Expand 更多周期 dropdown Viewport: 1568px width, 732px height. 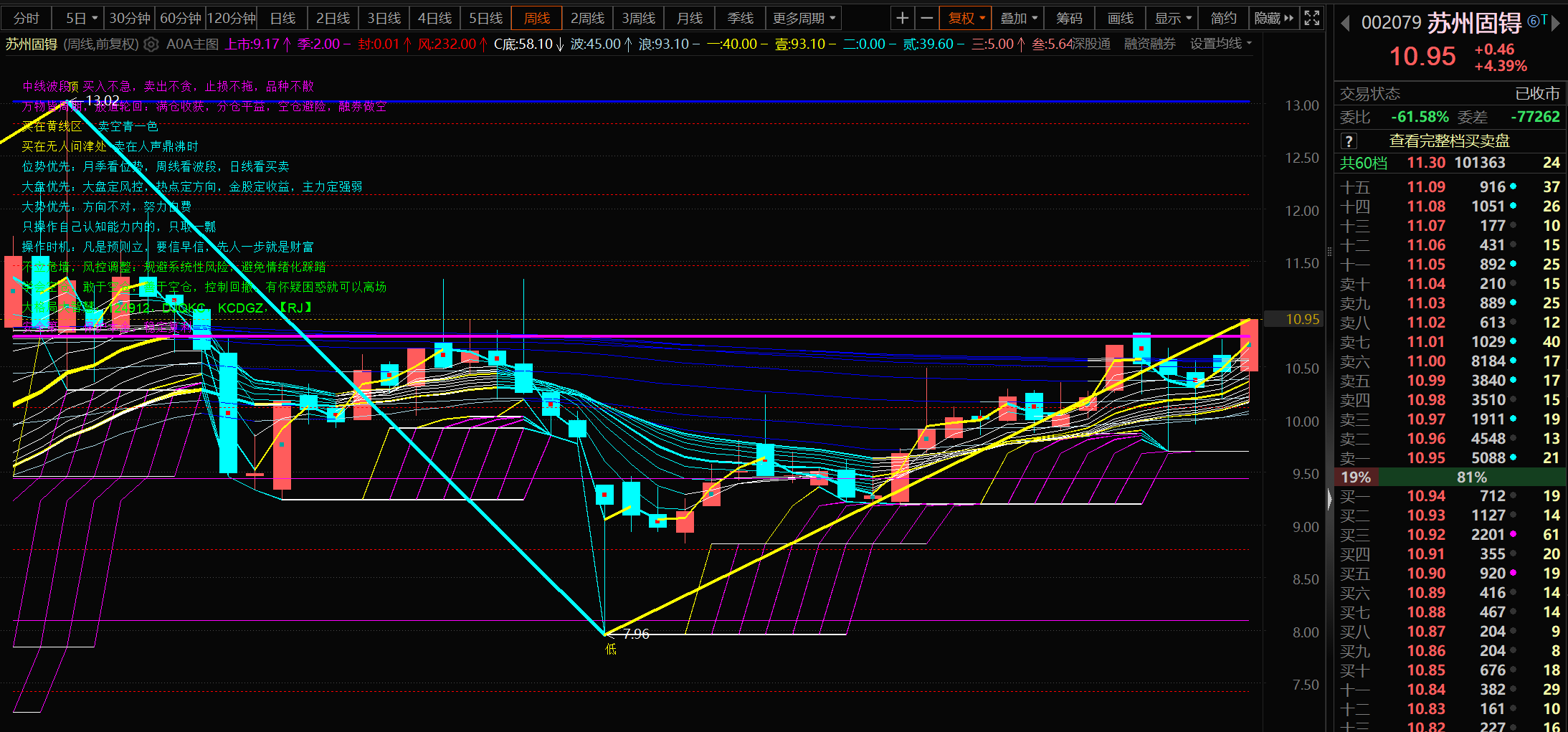click(x=804, y=18)
